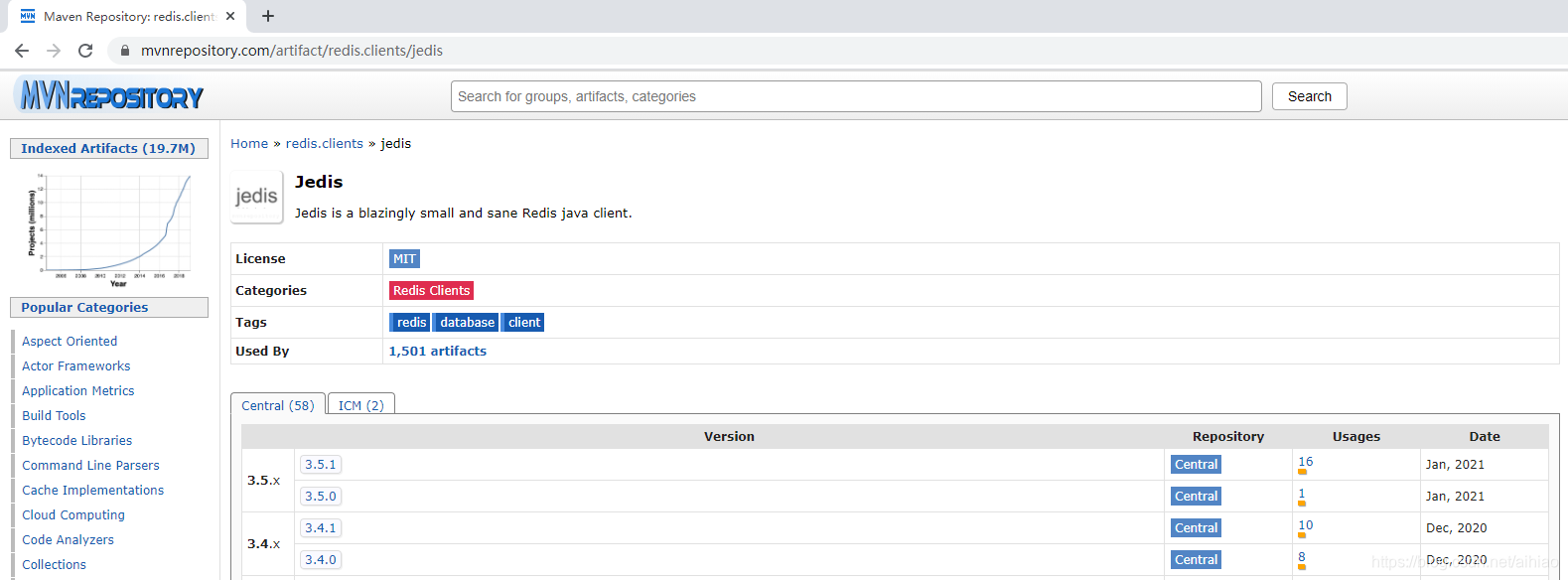This screenshot has width=1568, height=580.
Task: Focus the groups, artifacts search field
Action: [856, 96]
